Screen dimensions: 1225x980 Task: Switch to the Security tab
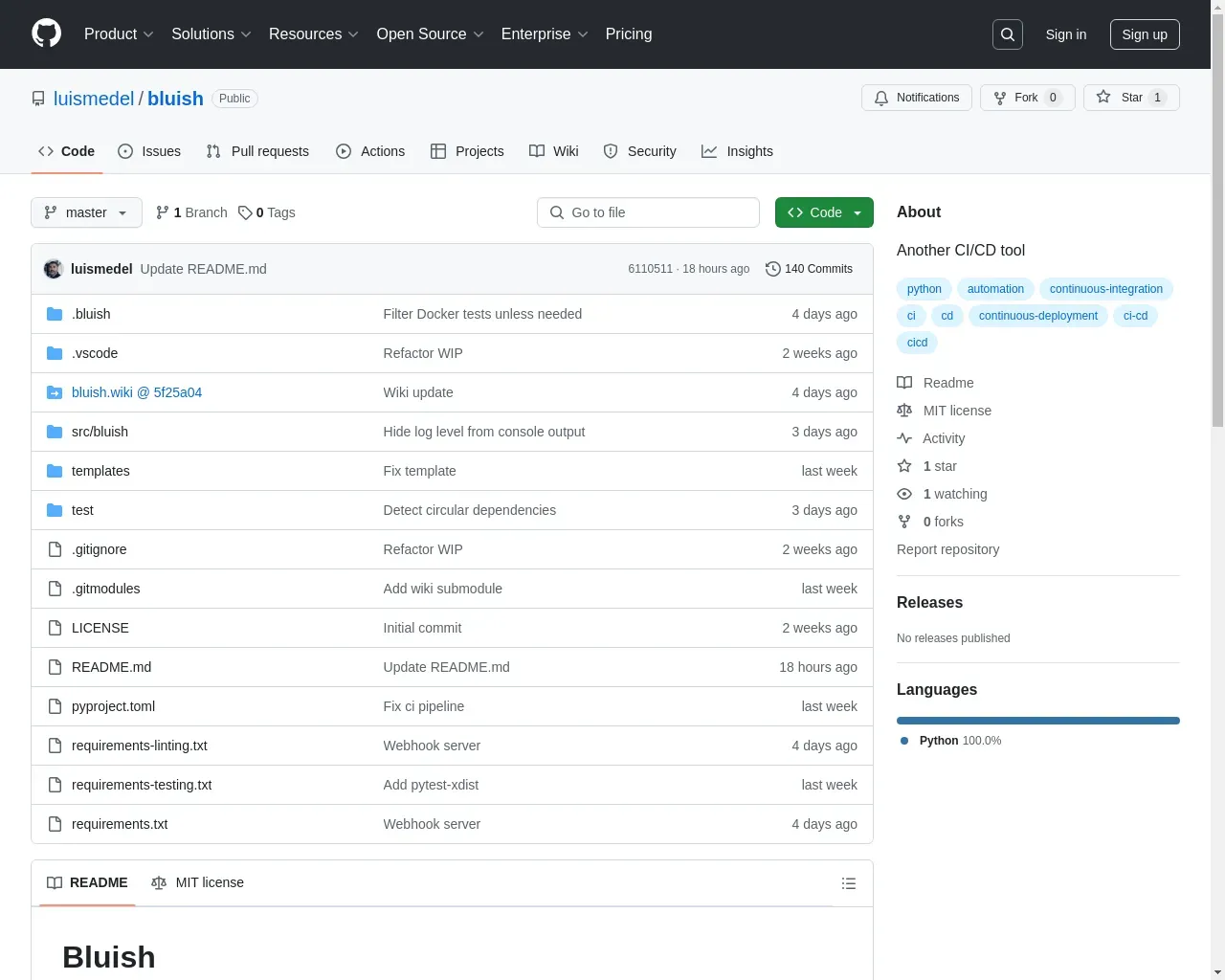point(639,151)
